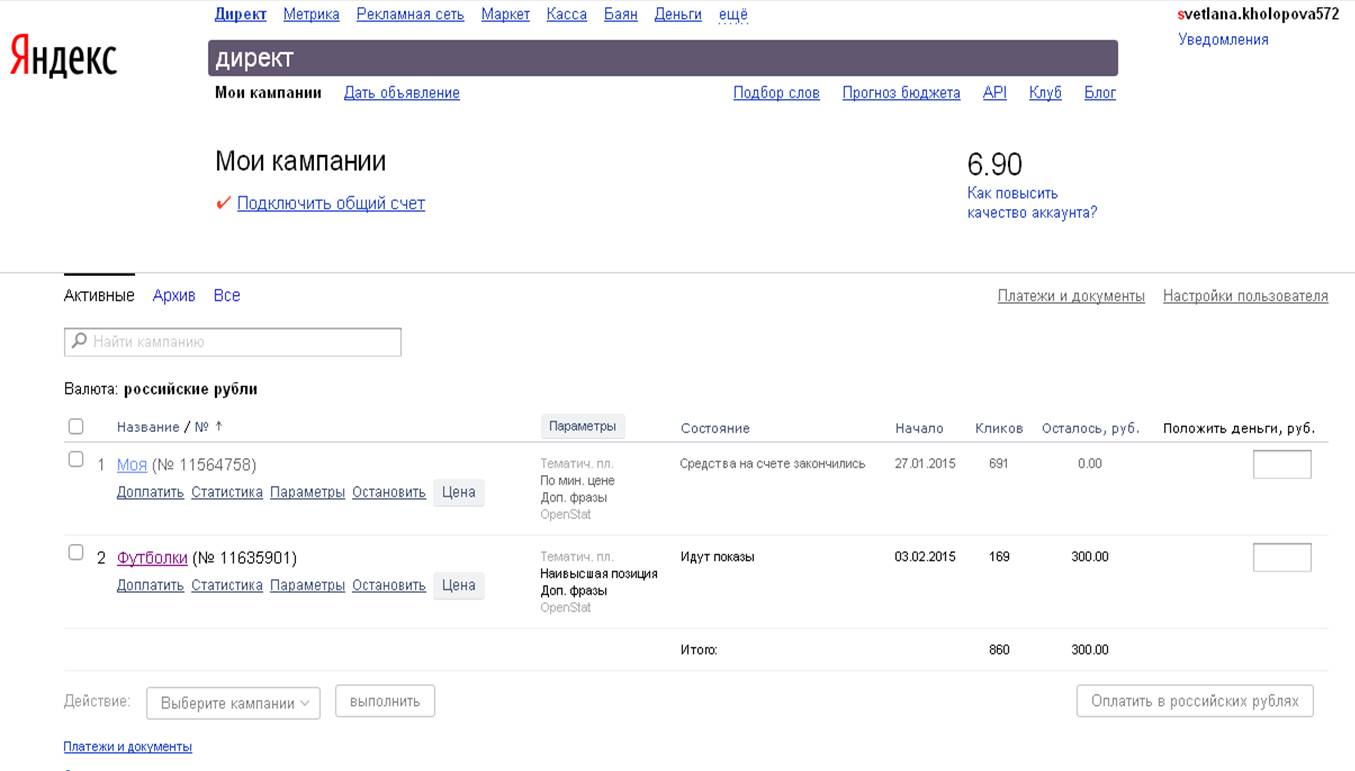Screen dimensions: 1355x771
Task: Click status text Идут показы
Action: click(x=718, y=557)
